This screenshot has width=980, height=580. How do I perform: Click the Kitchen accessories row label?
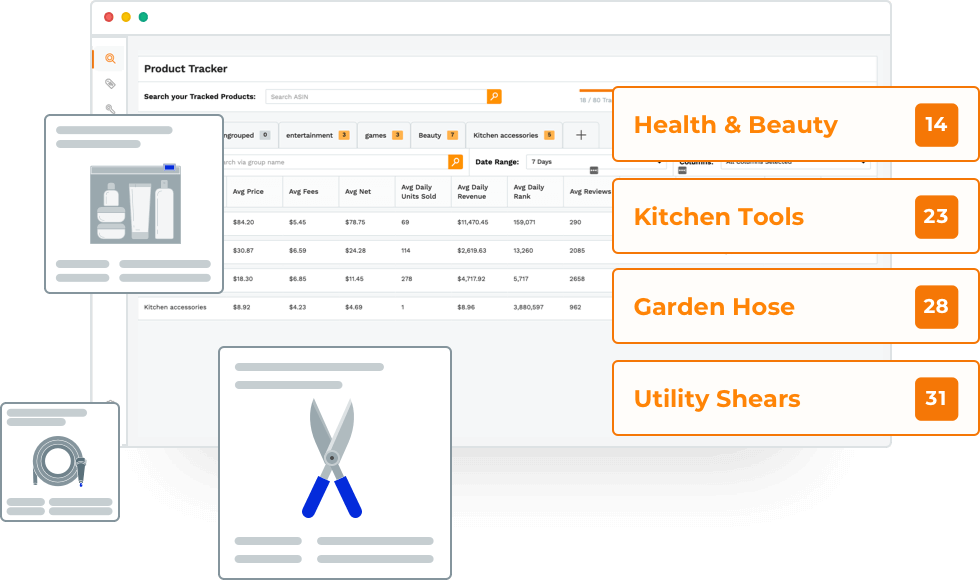[x=175, y=308]
